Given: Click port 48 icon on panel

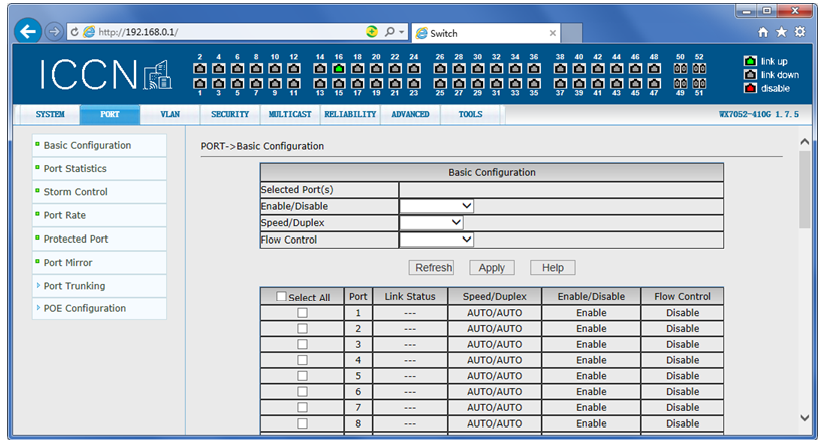Looking at the screenshot, I should pos(654,68).
